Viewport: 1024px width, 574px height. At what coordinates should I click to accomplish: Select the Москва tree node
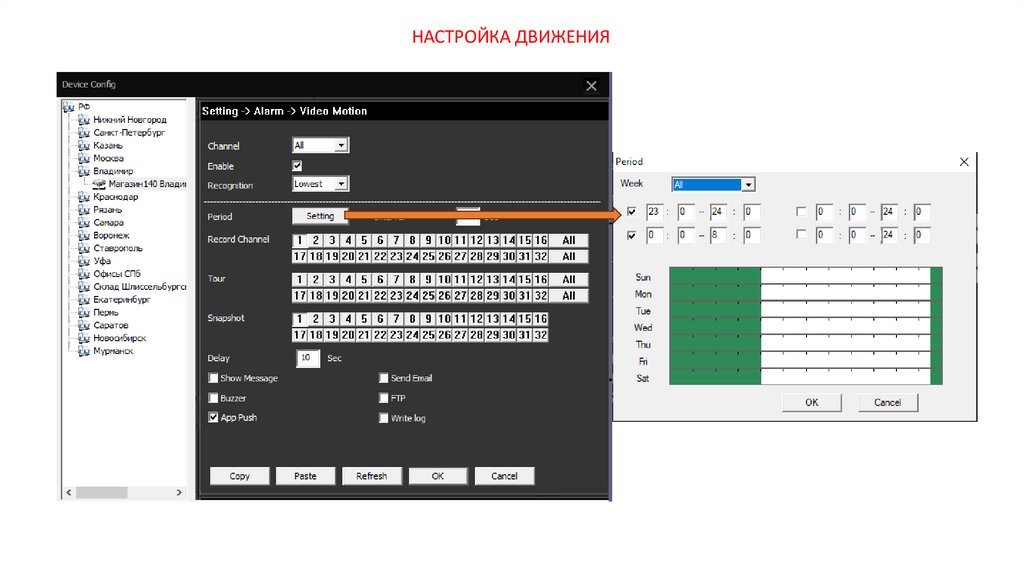108,158
